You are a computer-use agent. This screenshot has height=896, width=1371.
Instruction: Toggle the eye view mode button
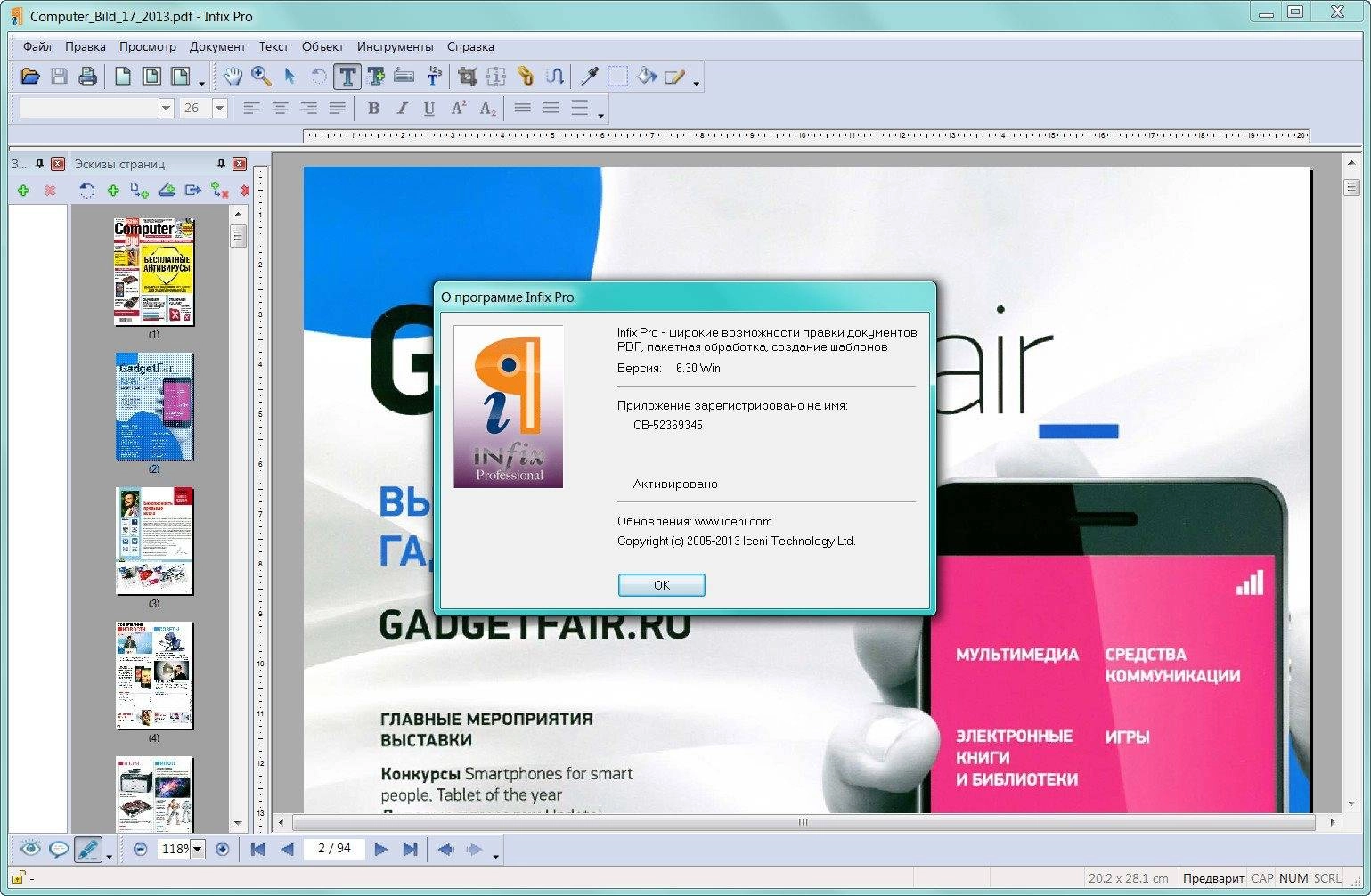tap(30, 850)
